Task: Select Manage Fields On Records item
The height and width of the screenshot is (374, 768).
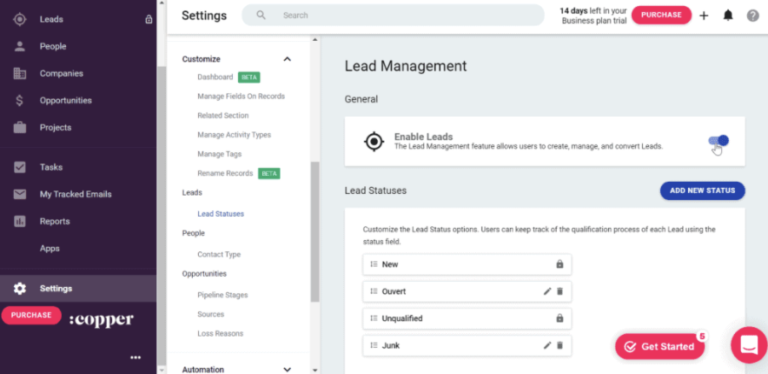Action: 241,96
